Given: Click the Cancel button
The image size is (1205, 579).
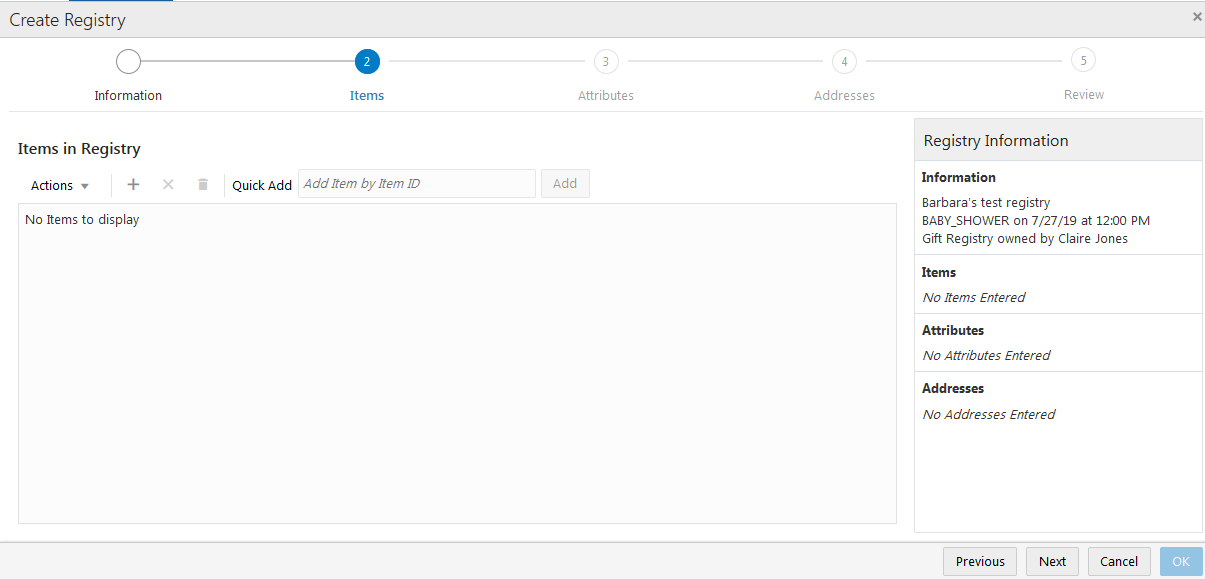Looking at the screenshot, I should click(1119, 561).
